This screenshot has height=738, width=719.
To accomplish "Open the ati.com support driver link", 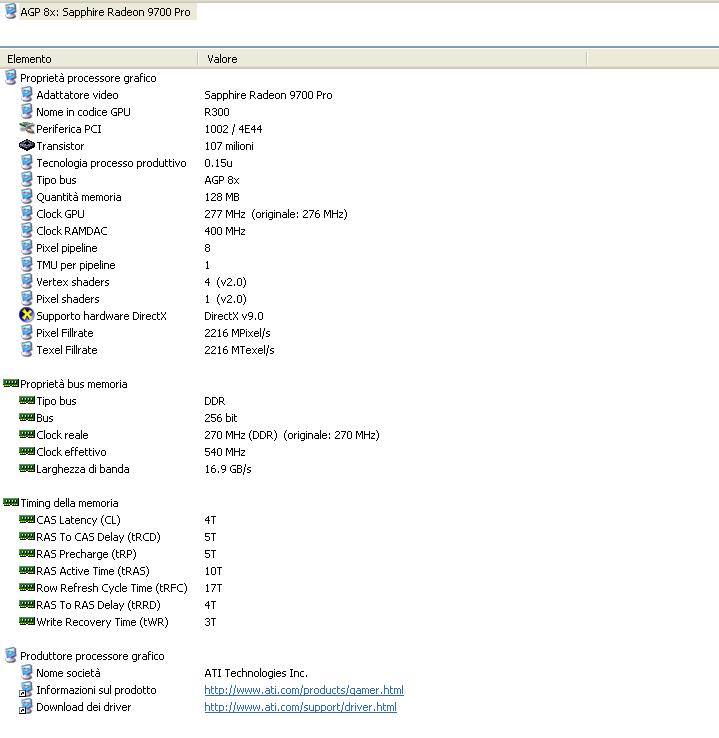I will 300,707.
